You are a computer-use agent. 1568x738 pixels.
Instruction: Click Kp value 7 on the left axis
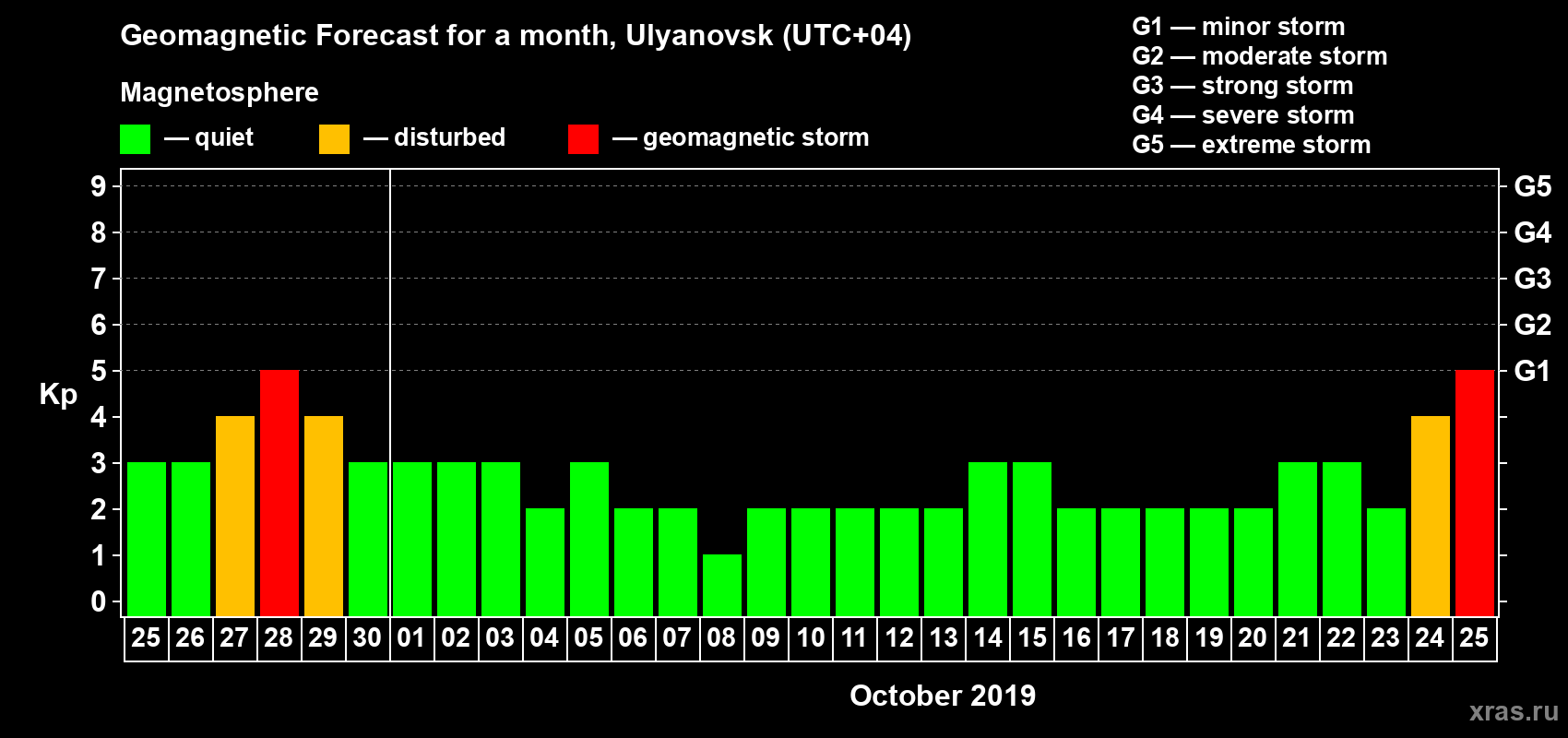pyautogui.click(x=99, y=279)
